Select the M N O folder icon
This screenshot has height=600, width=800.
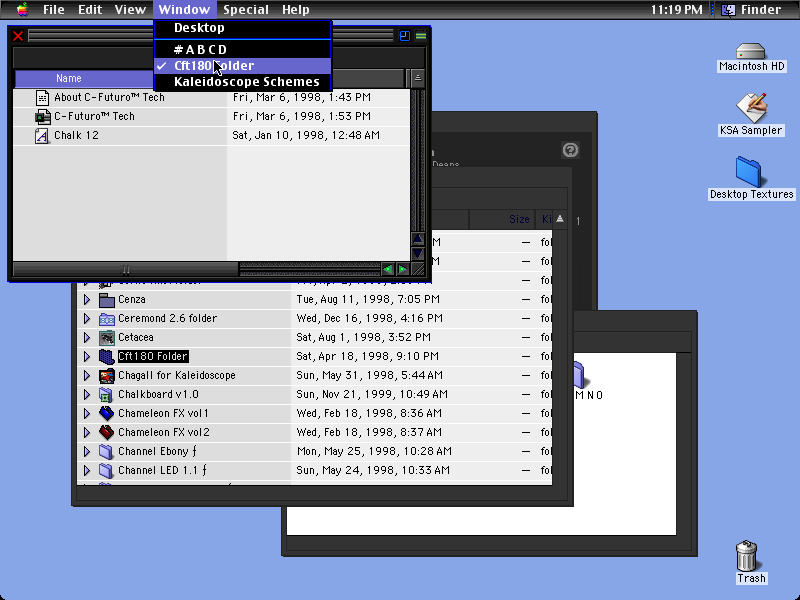579,376
